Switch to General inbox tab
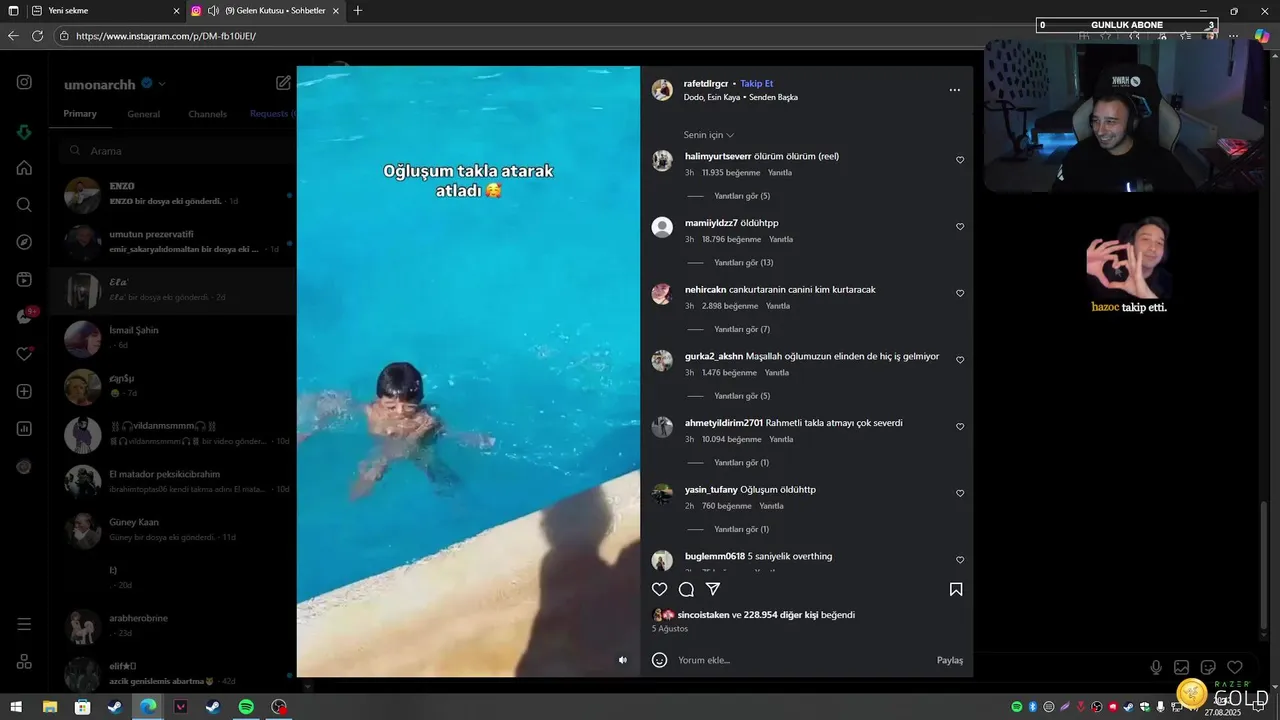The image size is (1280, 720). click(143, 114)
